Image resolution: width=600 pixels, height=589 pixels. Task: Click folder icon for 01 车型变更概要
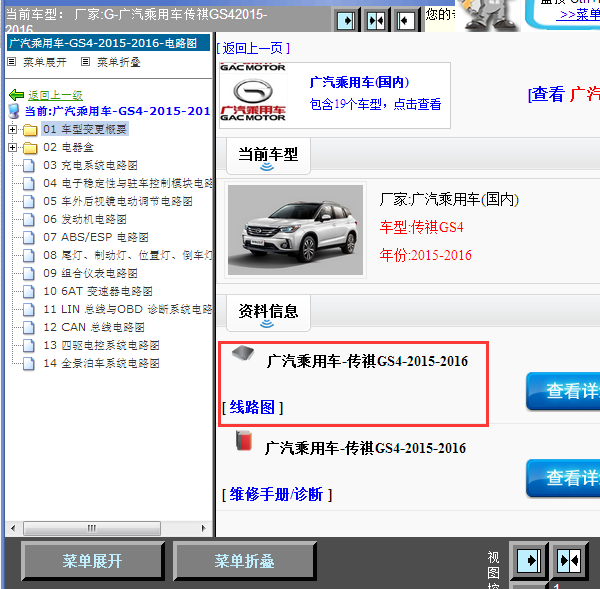(30, 130)
